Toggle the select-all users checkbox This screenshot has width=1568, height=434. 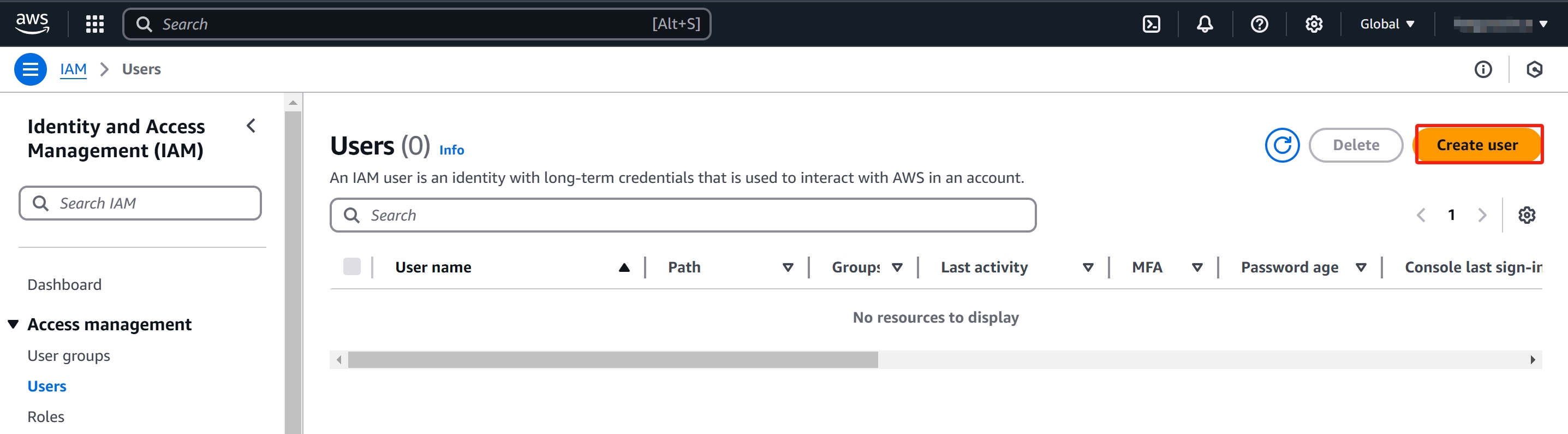point(352,266)
